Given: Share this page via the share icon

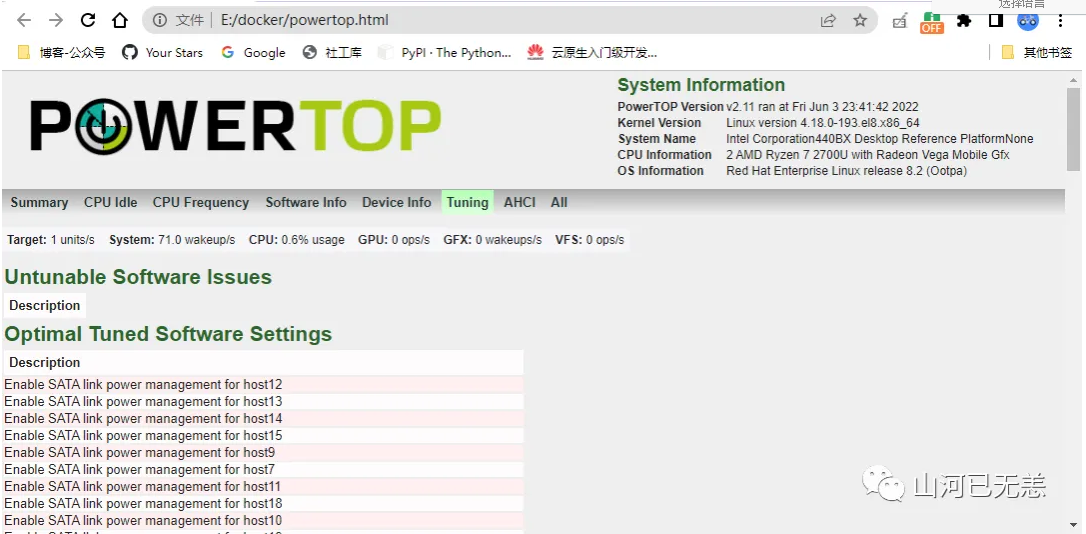Looking at the screenshot, I should pyautogui.click(x=828, y=20).
